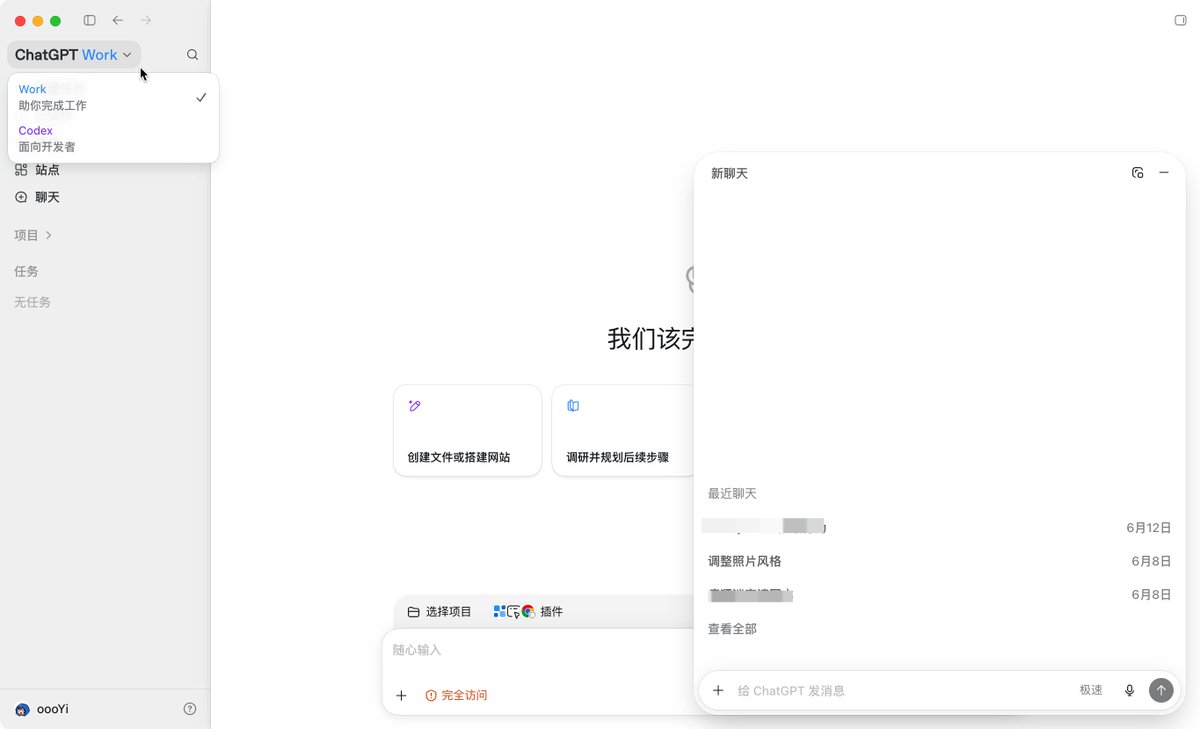Open 查看全部 recent chats link
This screenshot has width=1200, height=729.
[732, 629]
